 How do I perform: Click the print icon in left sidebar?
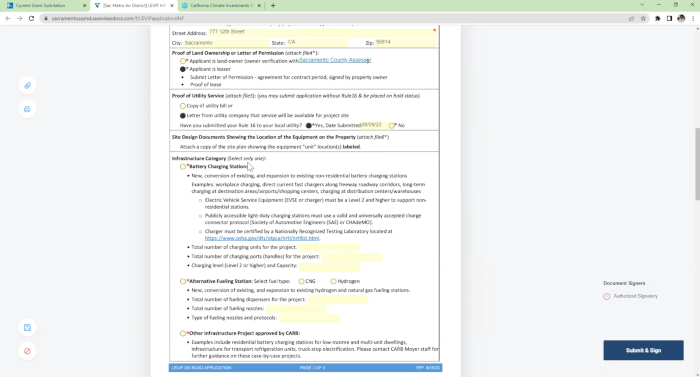27,109
